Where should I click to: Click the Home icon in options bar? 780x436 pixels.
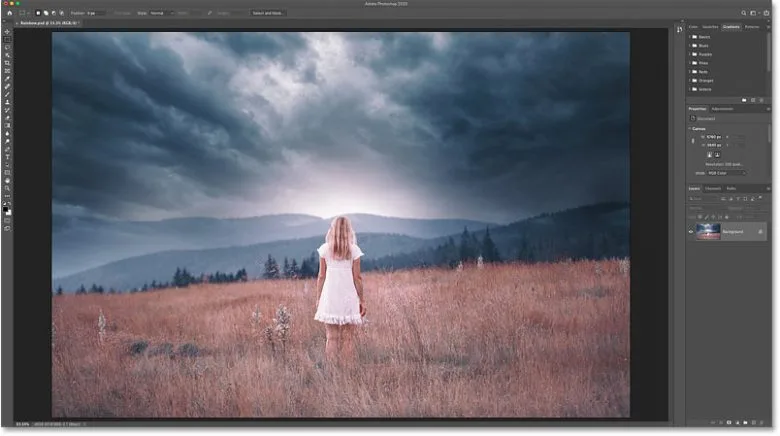(x=7, y=13)
